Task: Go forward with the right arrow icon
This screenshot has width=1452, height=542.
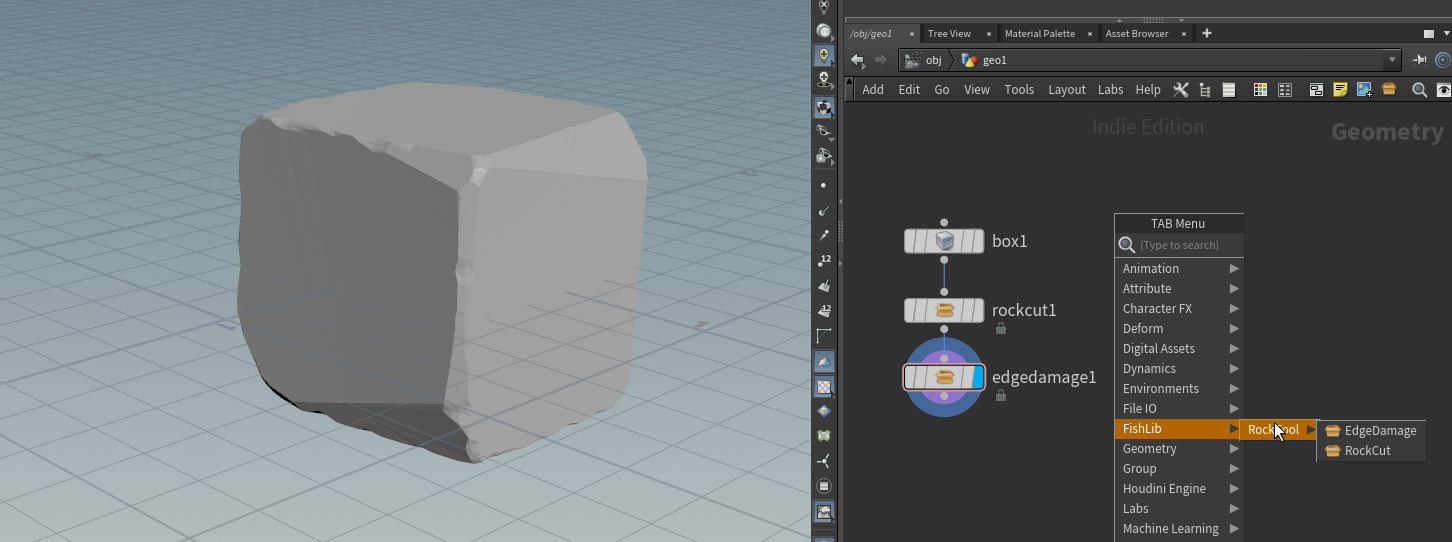Action: click(x=881, y=60)
